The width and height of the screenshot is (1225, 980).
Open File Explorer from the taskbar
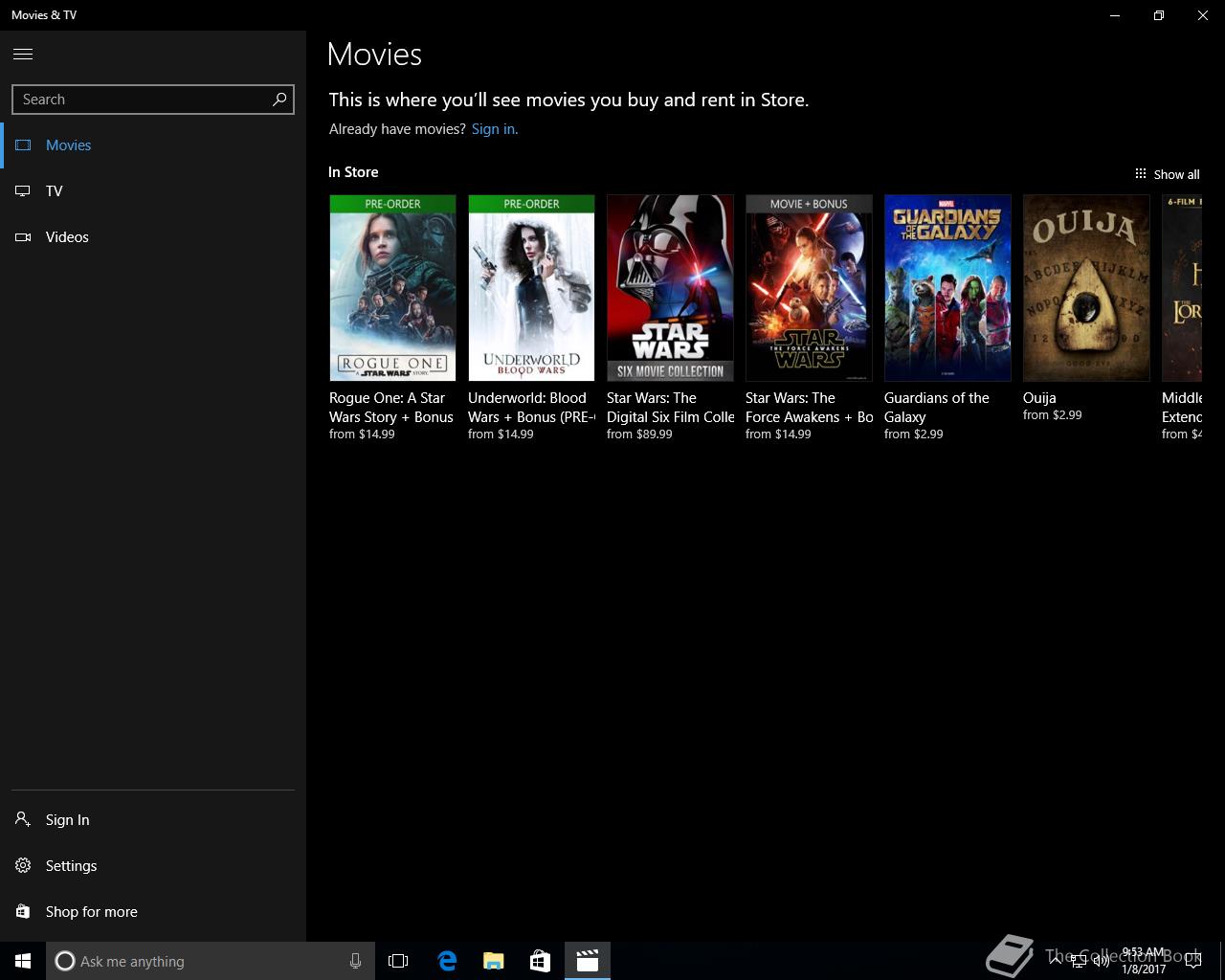tap(493, 961)
